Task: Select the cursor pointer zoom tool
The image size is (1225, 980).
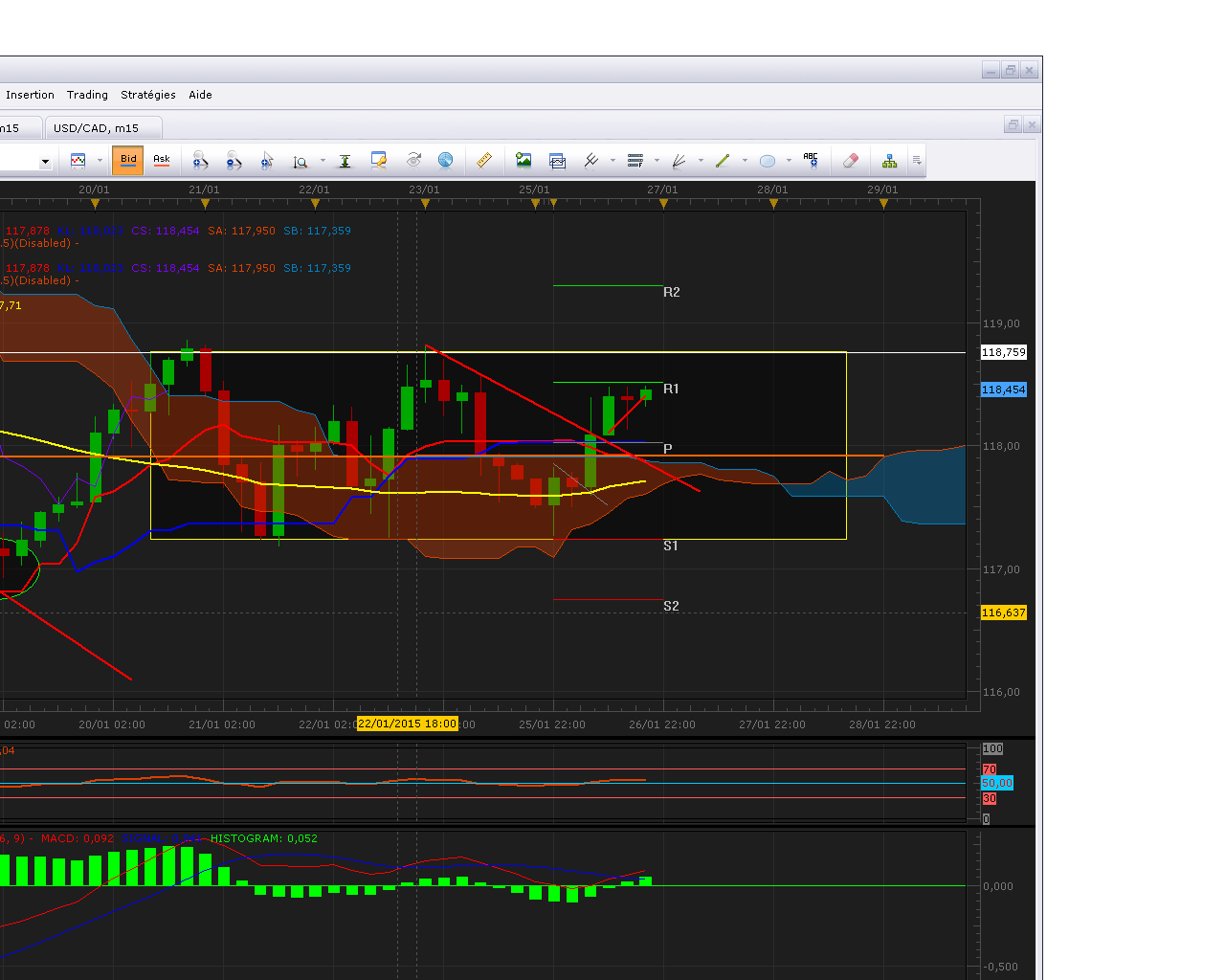Action: (x=267, y=161)
